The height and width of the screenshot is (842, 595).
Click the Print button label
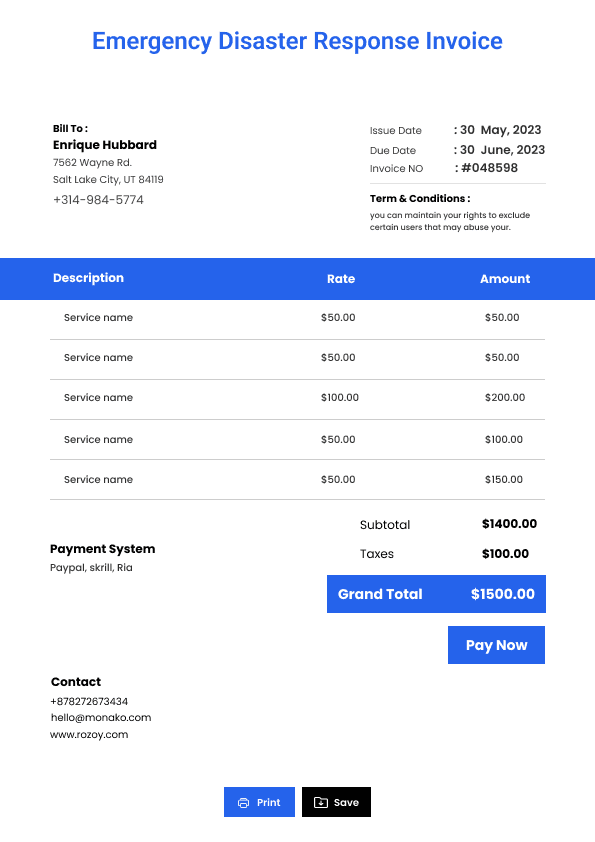coord(269,802)
